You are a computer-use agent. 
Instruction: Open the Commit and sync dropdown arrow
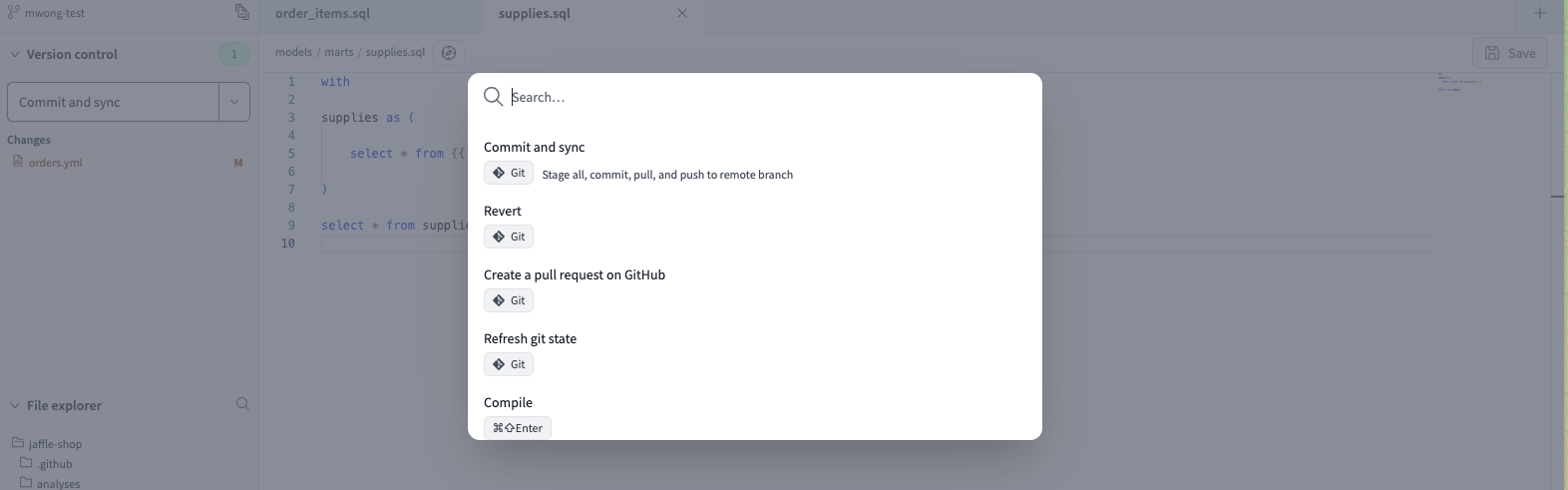pos(234,102)
